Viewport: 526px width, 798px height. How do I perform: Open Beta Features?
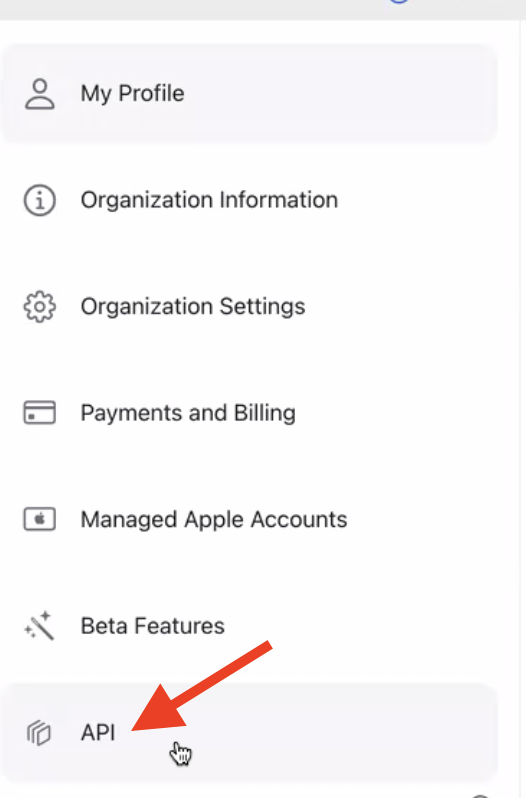pos(249,626)
